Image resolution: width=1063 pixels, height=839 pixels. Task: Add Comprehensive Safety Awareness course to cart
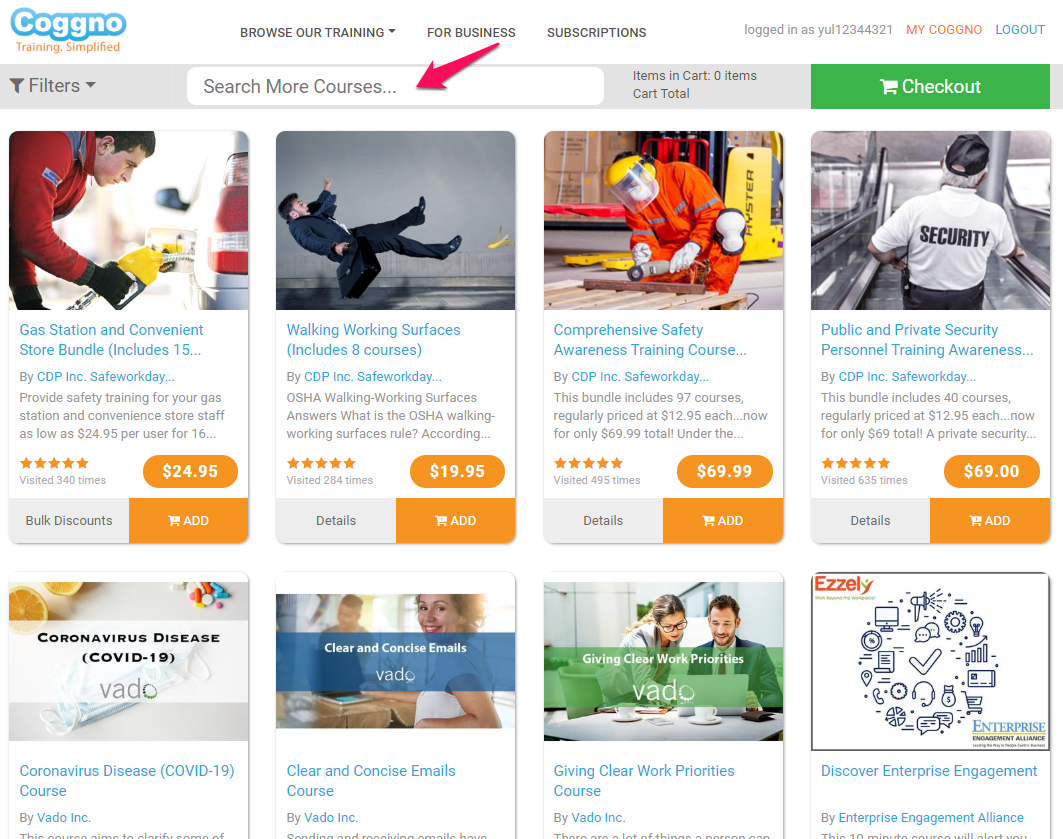723,520
